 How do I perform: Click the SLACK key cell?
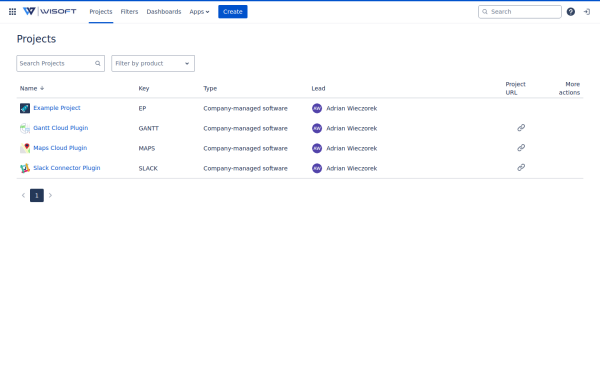148,168
